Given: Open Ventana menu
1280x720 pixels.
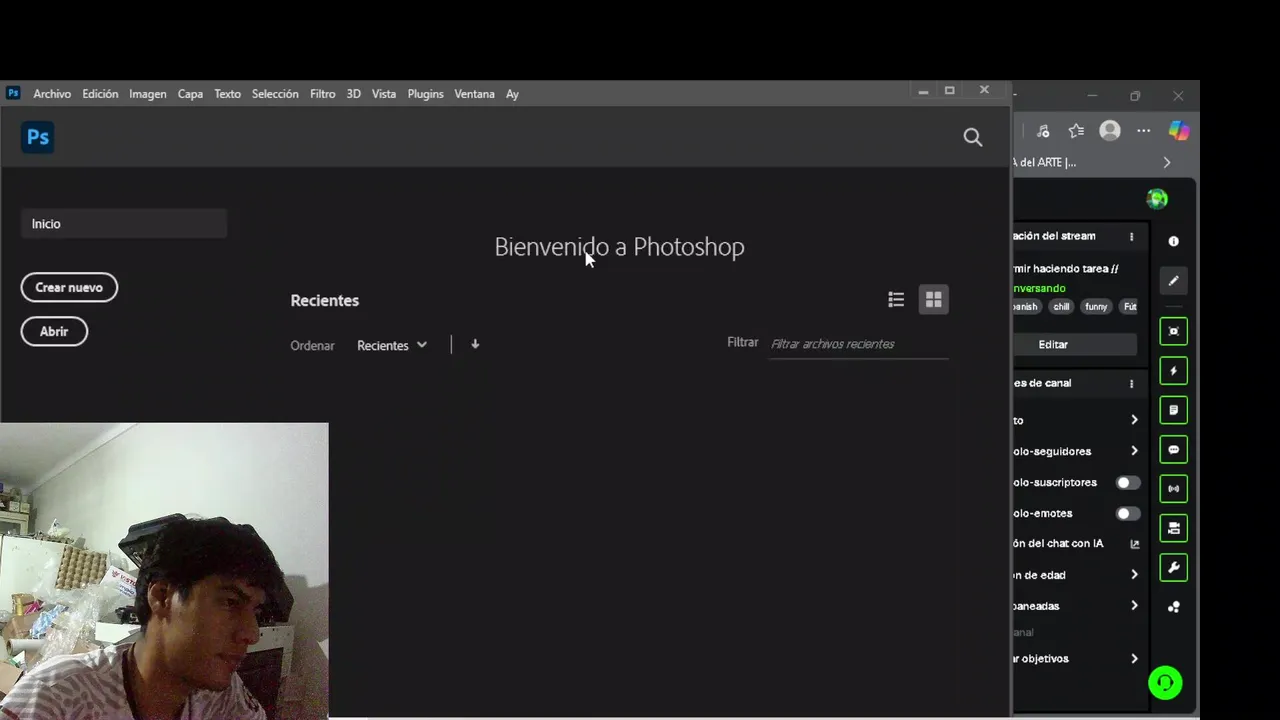Looking at the screenshot, I should coord(474,94).
